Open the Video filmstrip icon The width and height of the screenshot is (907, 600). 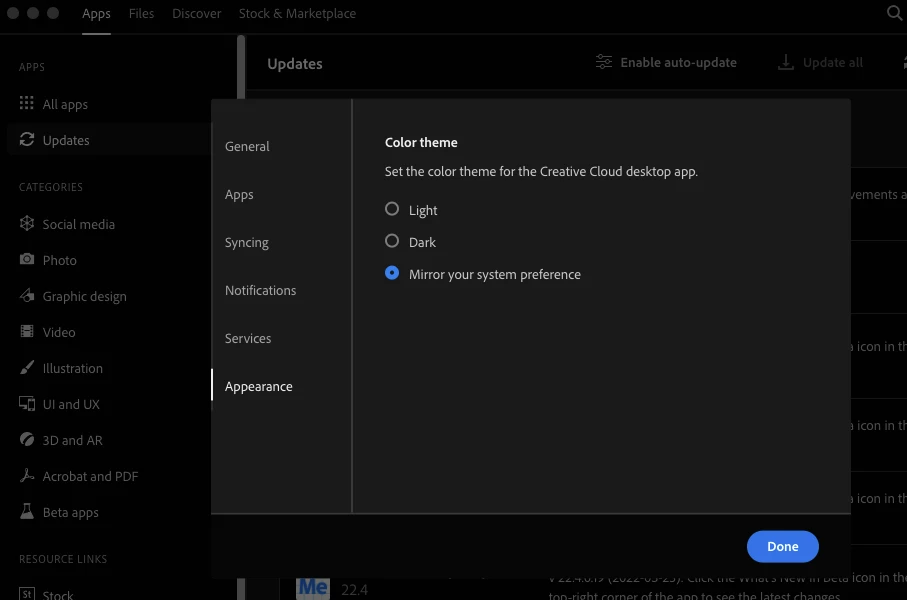[27, 331]
